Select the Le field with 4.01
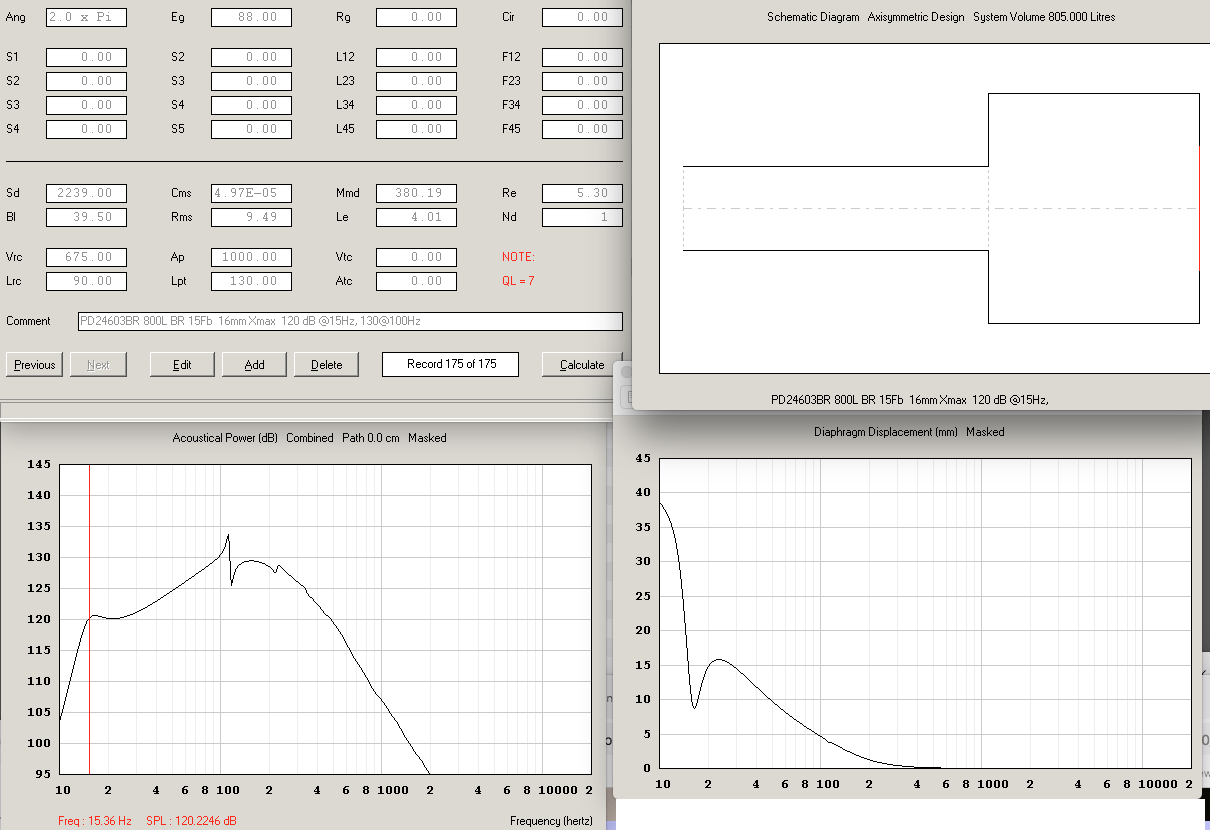This screenshot has height=830, width=1210. [416, 217]
